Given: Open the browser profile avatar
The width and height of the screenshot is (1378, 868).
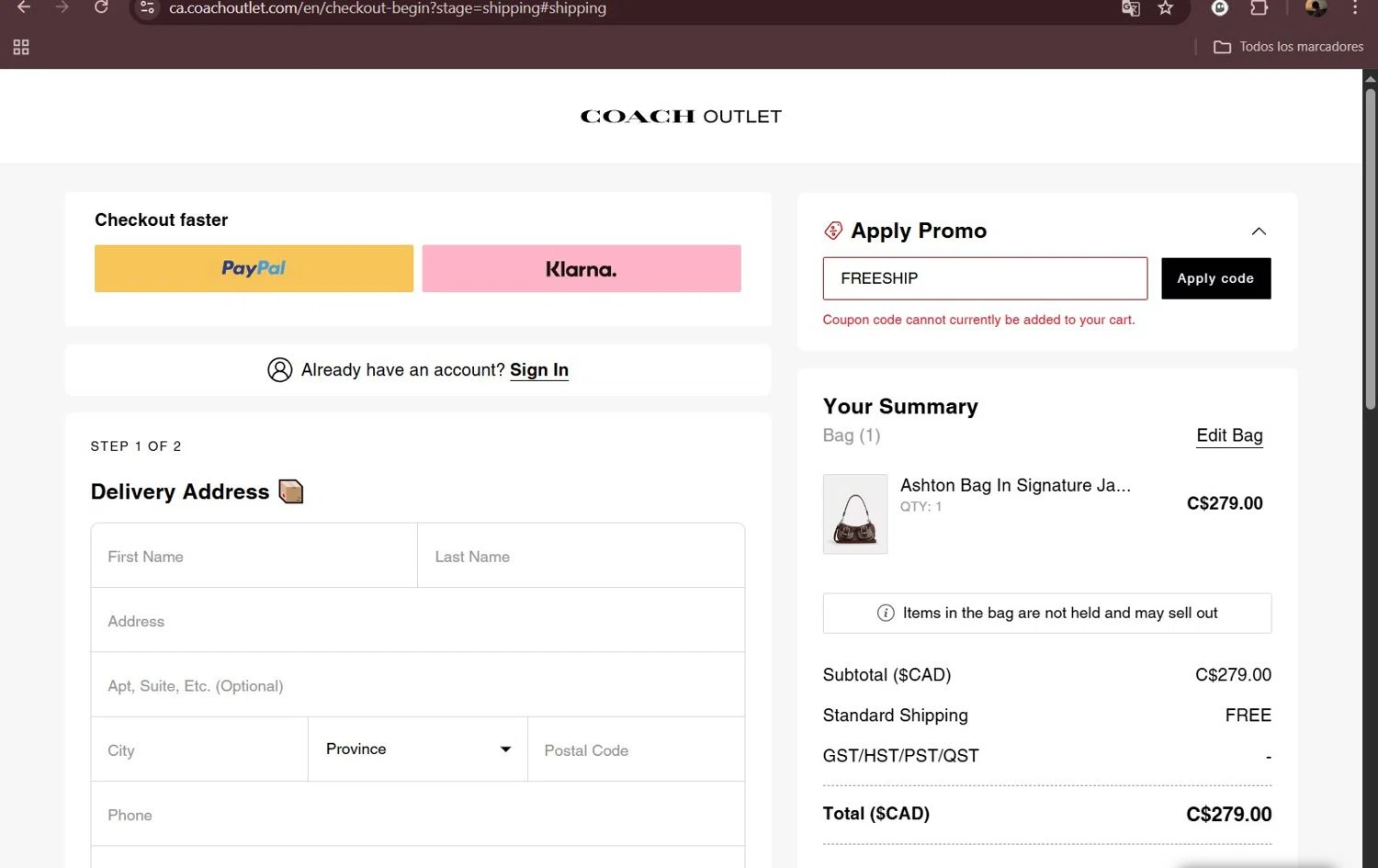Looking at the screenshot, I should pos(1316,7).
